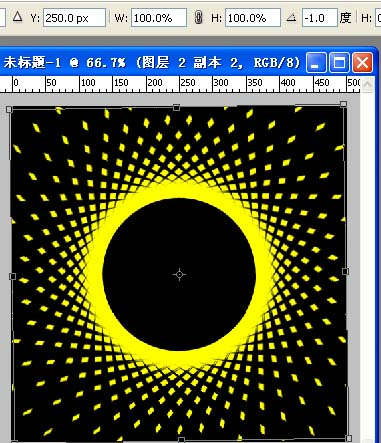The image size is (381, 443).
Task: Click the rotation angle field showing -1.0
Action: click(x=320, y=18)
